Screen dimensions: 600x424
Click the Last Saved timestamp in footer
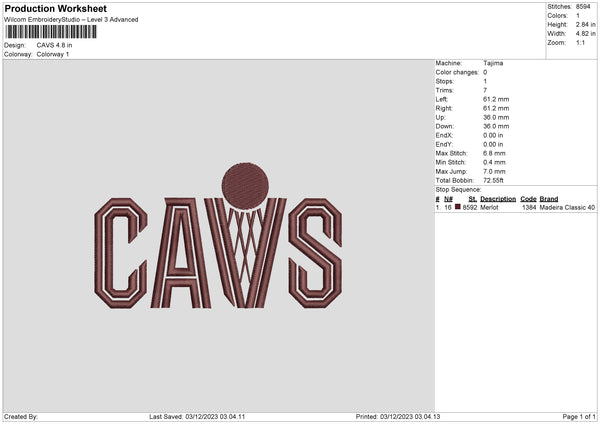point(197,416)
